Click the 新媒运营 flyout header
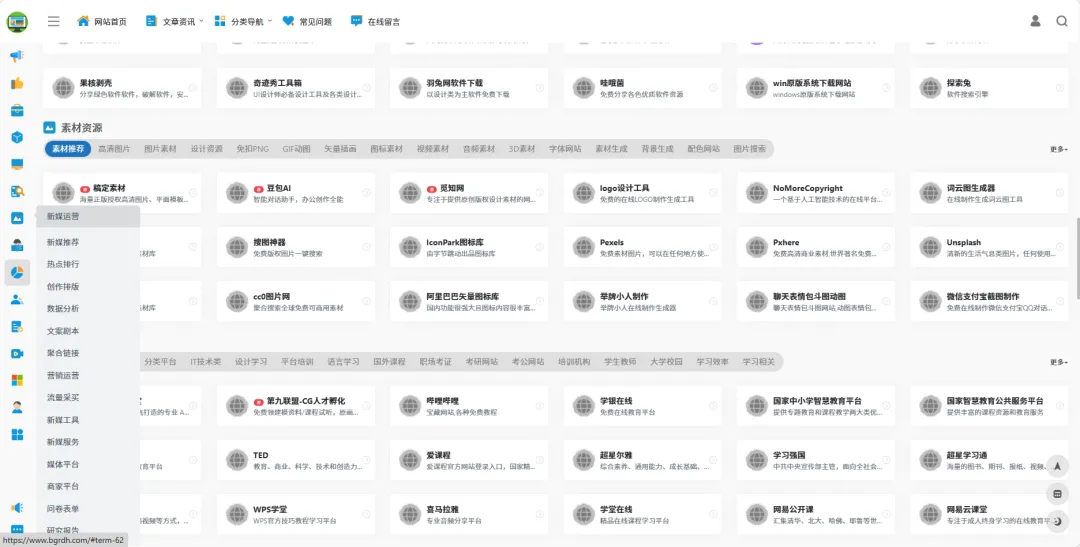Screen dimensions: 1080x547 [88, 216]
